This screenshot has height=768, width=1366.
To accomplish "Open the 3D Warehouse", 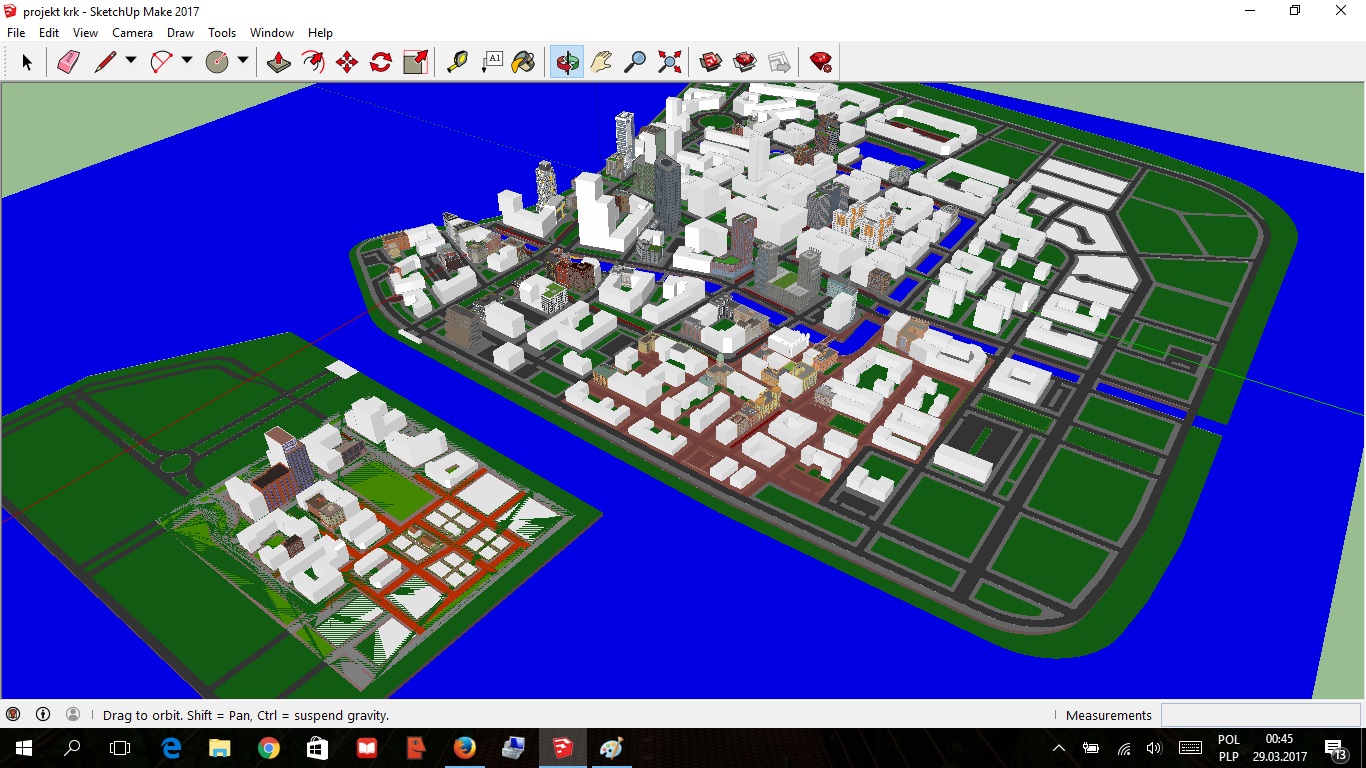I will click(x=711, y=63).
